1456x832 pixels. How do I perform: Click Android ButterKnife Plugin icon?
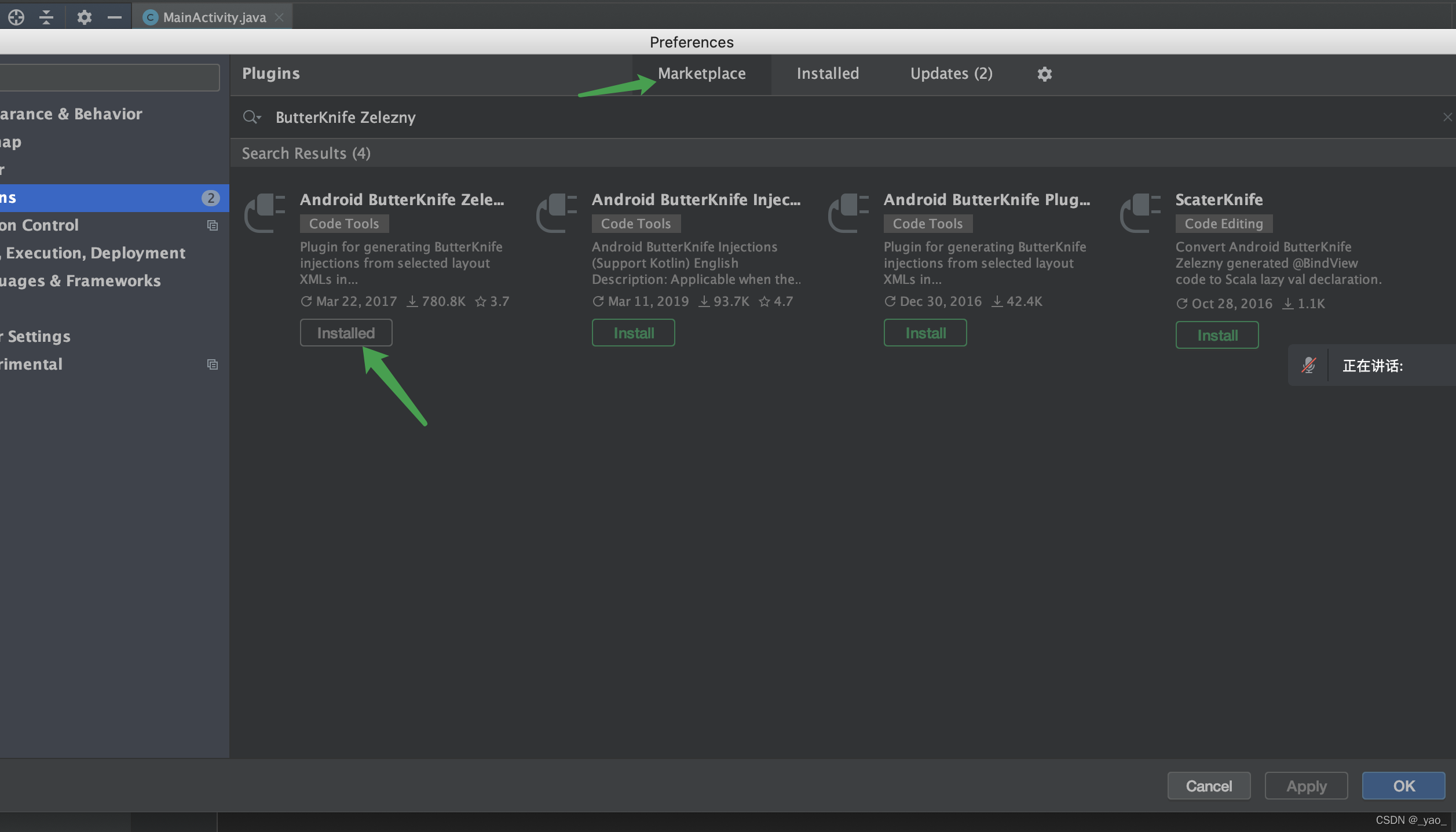coord(849,213)
